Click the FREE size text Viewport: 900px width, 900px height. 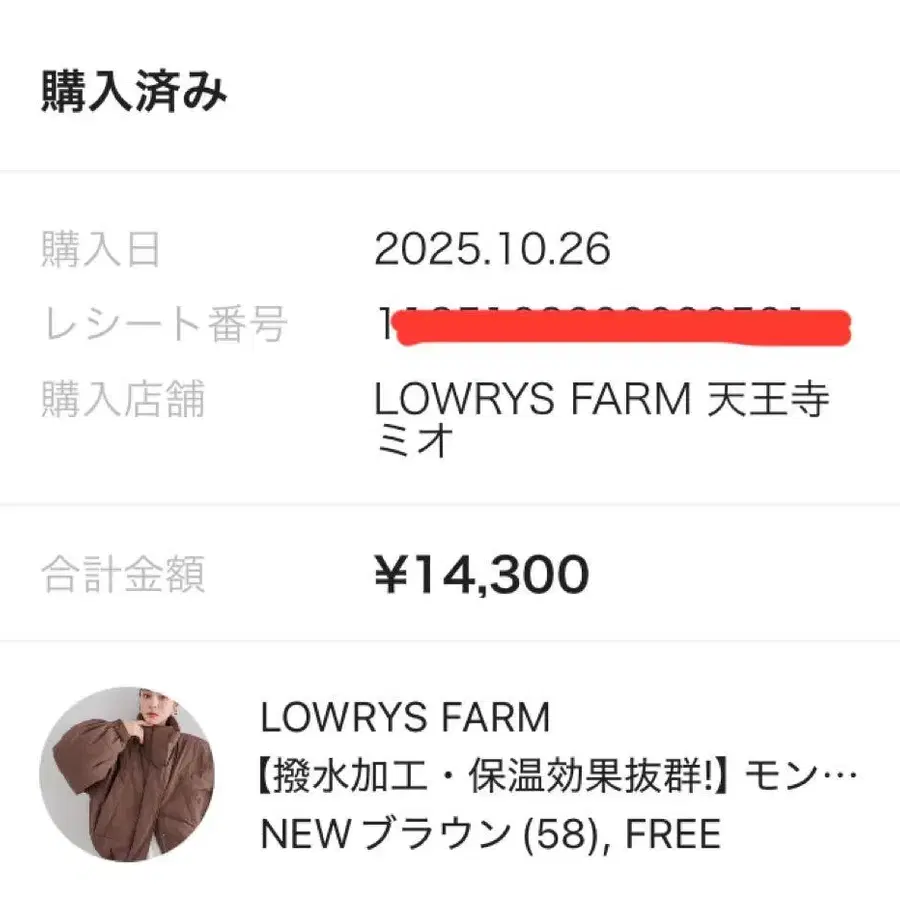673,833
